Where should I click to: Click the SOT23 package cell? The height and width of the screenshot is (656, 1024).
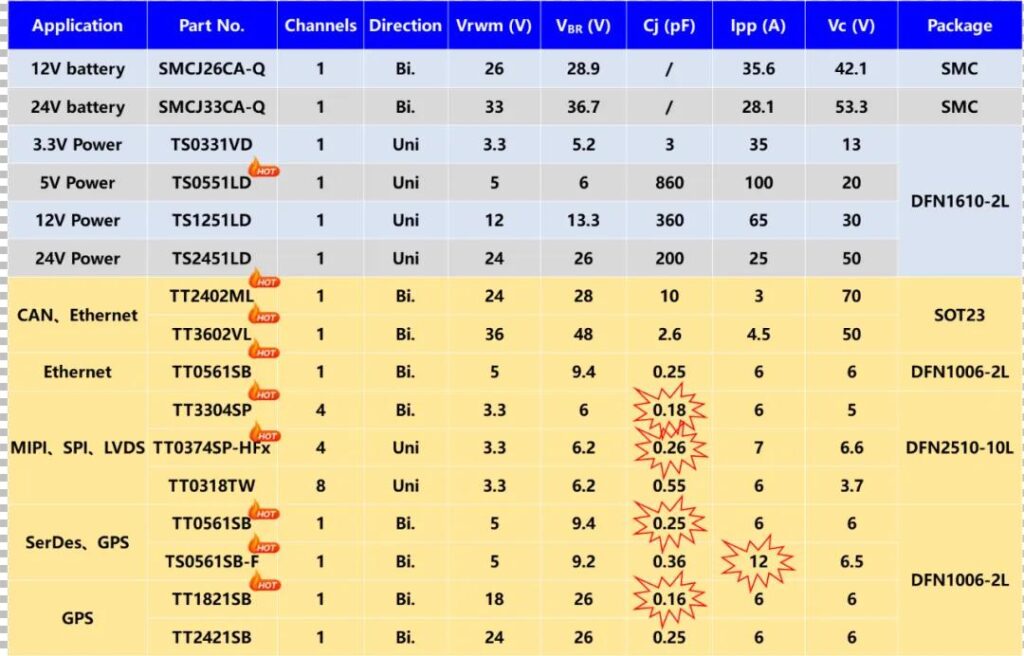tap(959, 315)
